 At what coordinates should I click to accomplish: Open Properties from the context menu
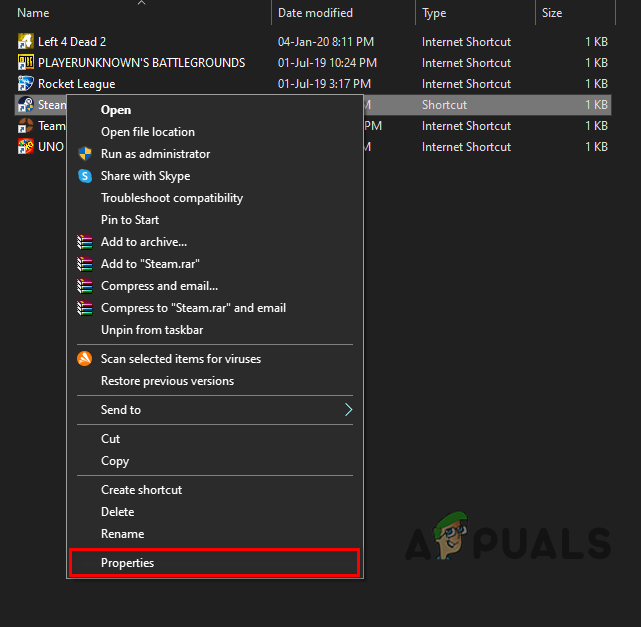pyautogui.click(x=128, y=563)
